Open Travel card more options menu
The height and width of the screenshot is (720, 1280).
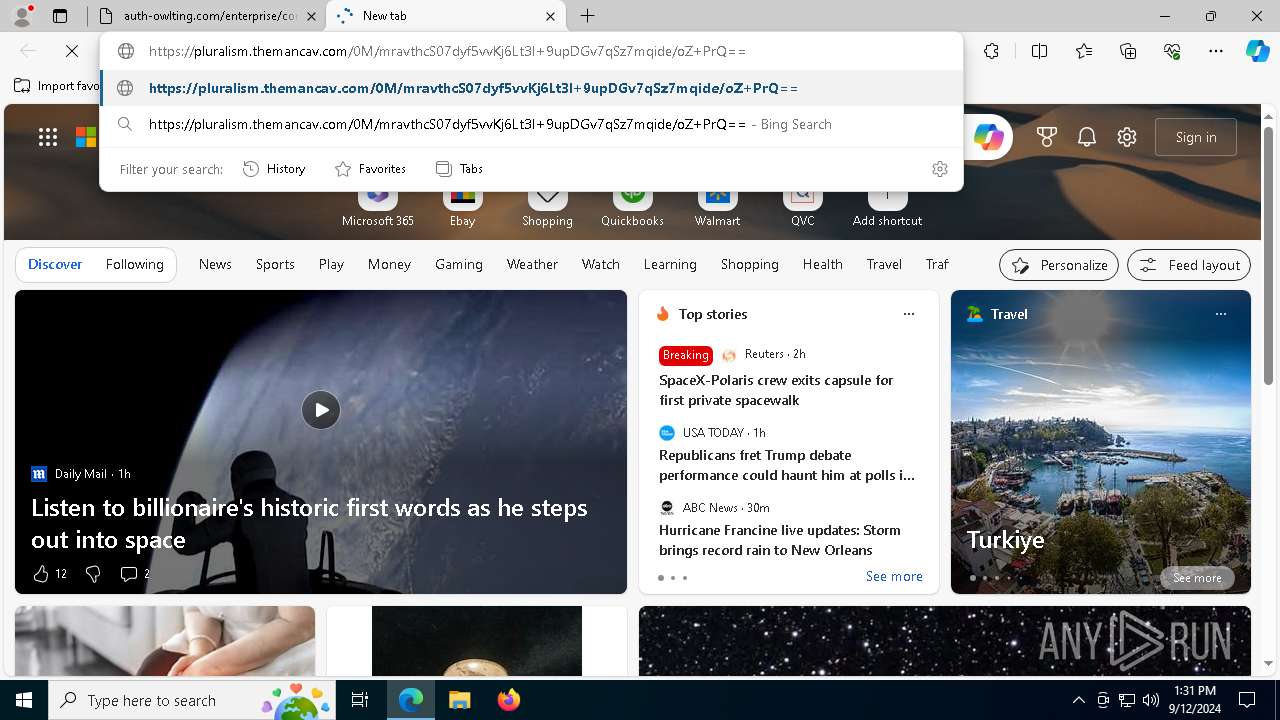(1220, 314)
